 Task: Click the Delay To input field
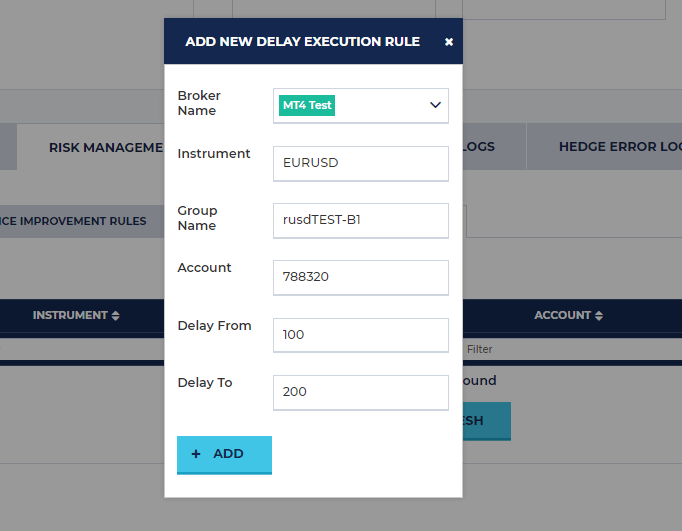360,392
